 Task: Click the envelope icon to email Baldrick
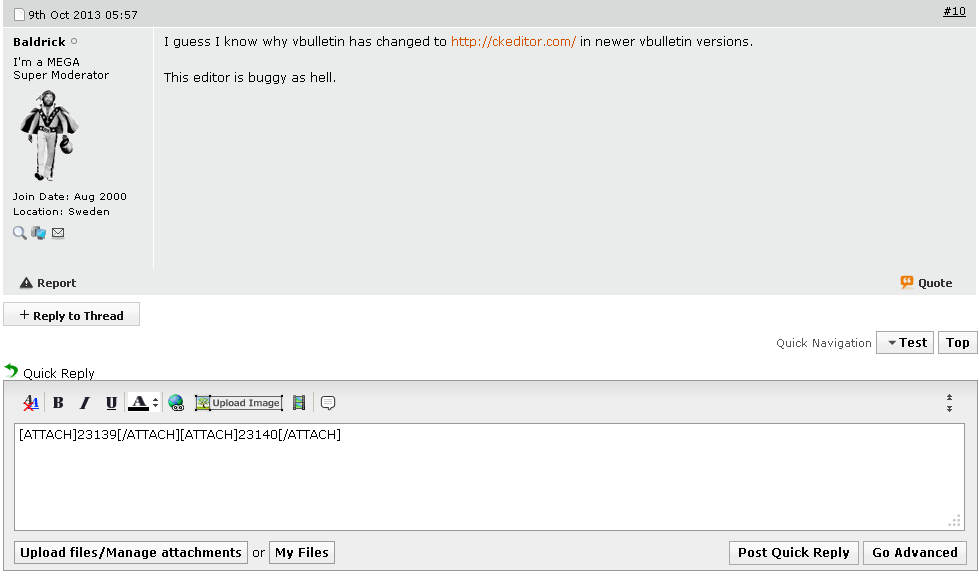[x=58, y=233]
